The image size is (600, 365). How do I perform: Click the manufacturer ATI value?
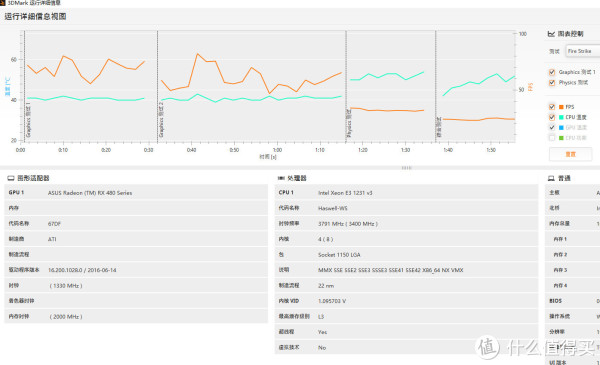click(52, 239)
